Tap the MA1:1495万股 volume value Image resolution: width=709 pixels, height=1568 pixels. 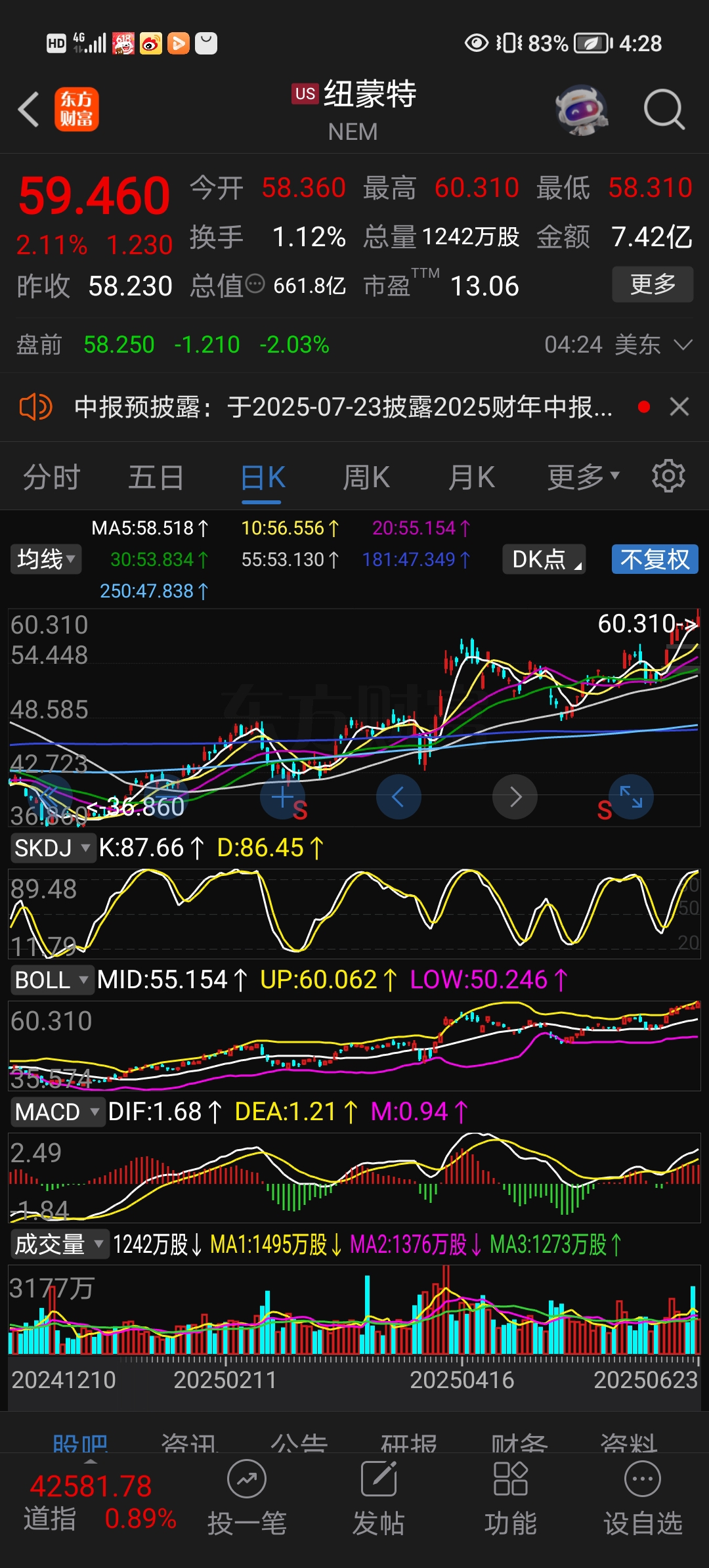pos(276,1244)
